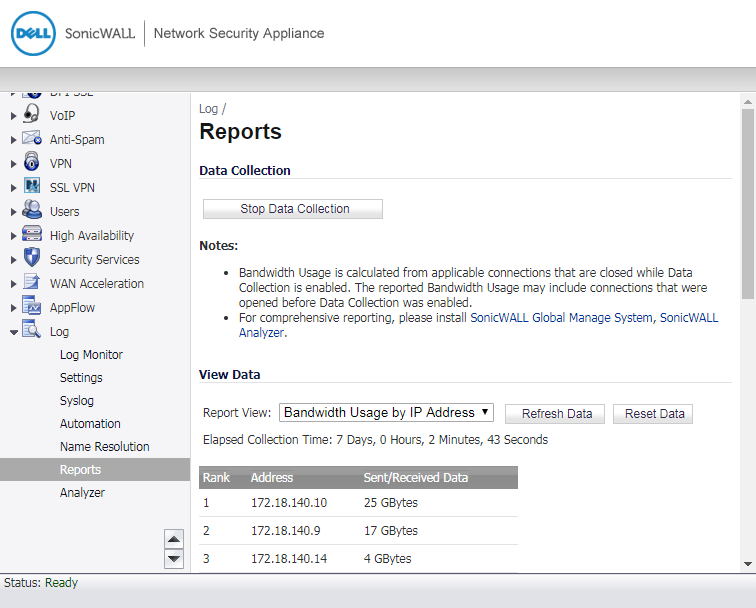This screenshot has height=608, width=756.
Task: Open the Users sidebar section
Action: (65, 212)
